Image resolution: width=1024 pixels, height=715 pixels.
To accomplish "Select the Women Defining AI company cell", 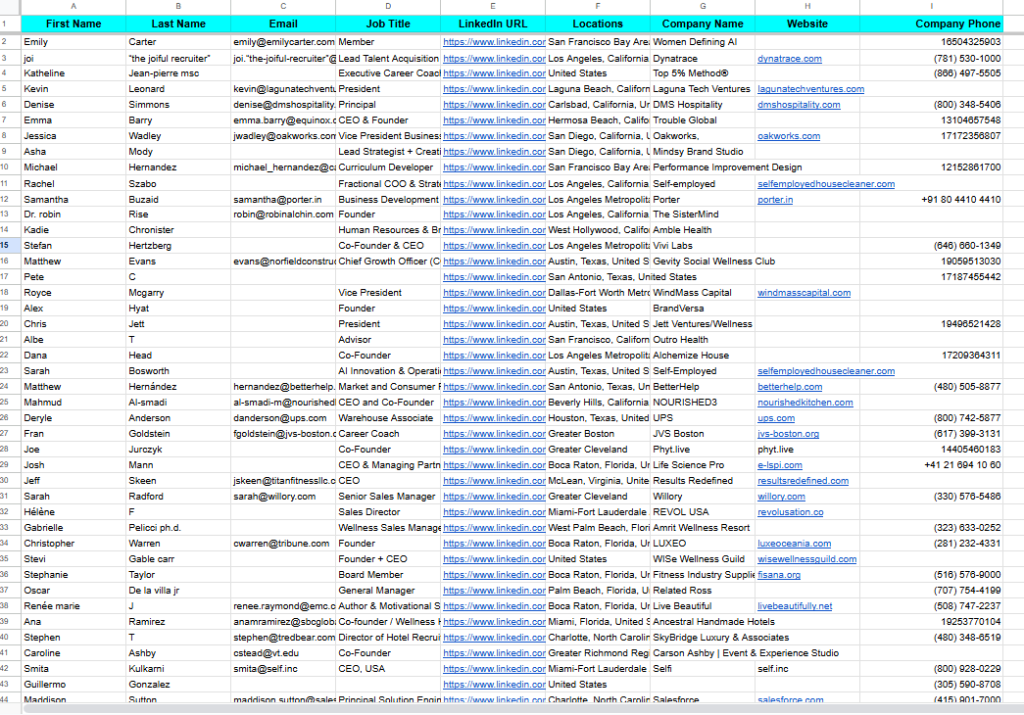I will click(703, 42).
